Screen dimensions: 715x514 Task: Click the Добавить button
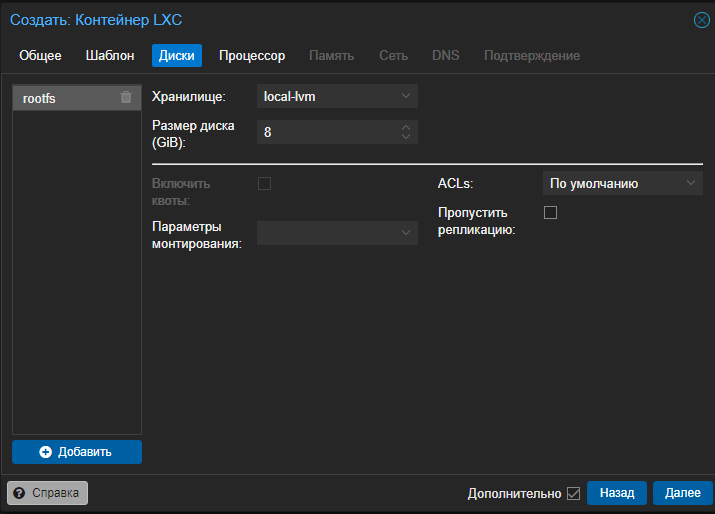77,452
